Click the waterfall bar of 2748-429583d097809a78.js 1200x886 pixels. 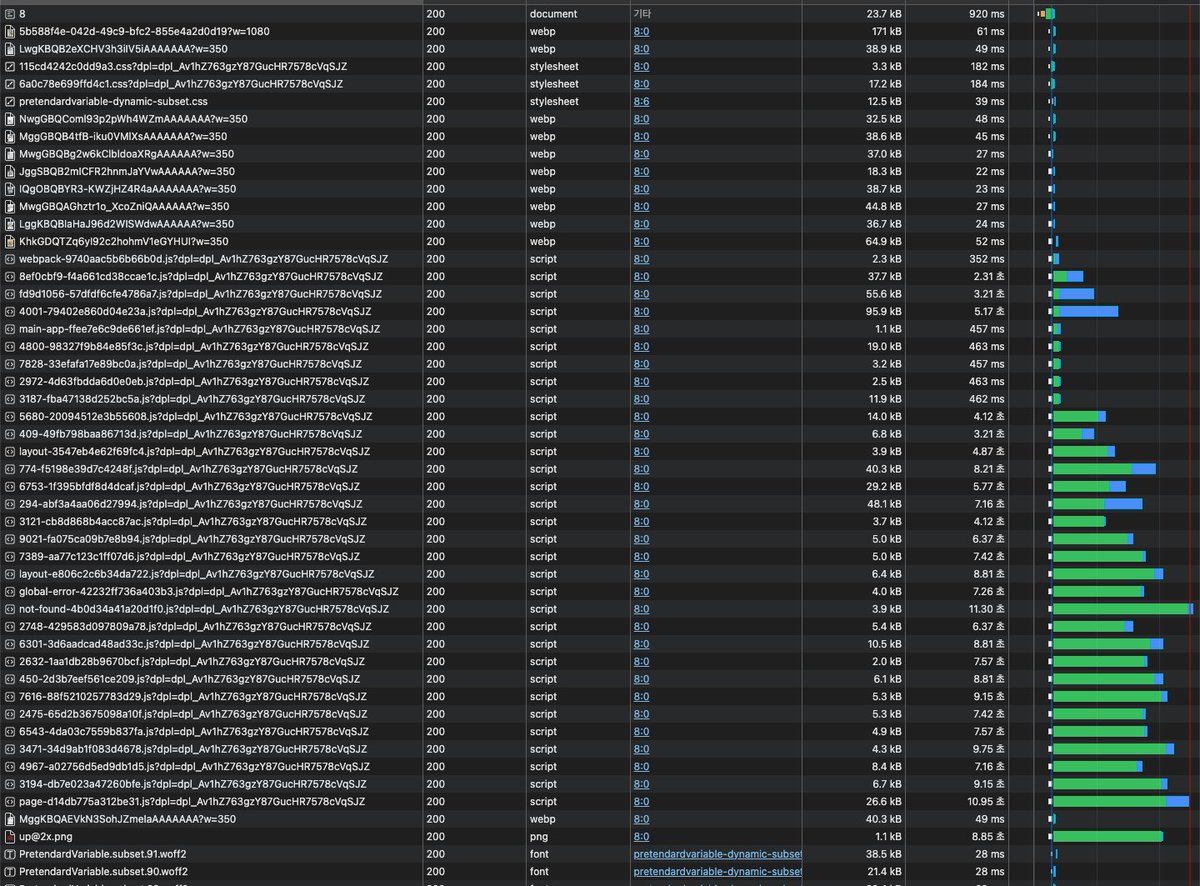(1092, 626)
